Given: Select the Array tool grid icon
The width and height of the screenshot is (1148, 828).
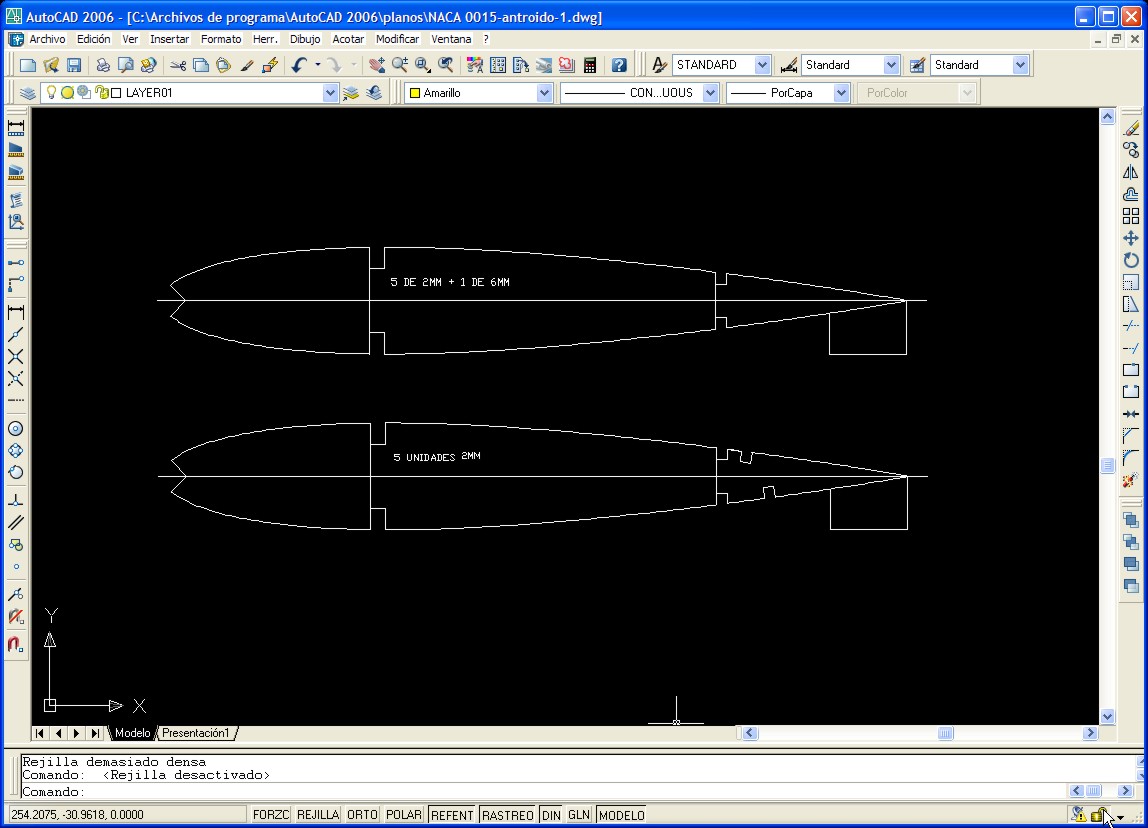Looking at the screenshot, I should click(x=1131, y=216).
